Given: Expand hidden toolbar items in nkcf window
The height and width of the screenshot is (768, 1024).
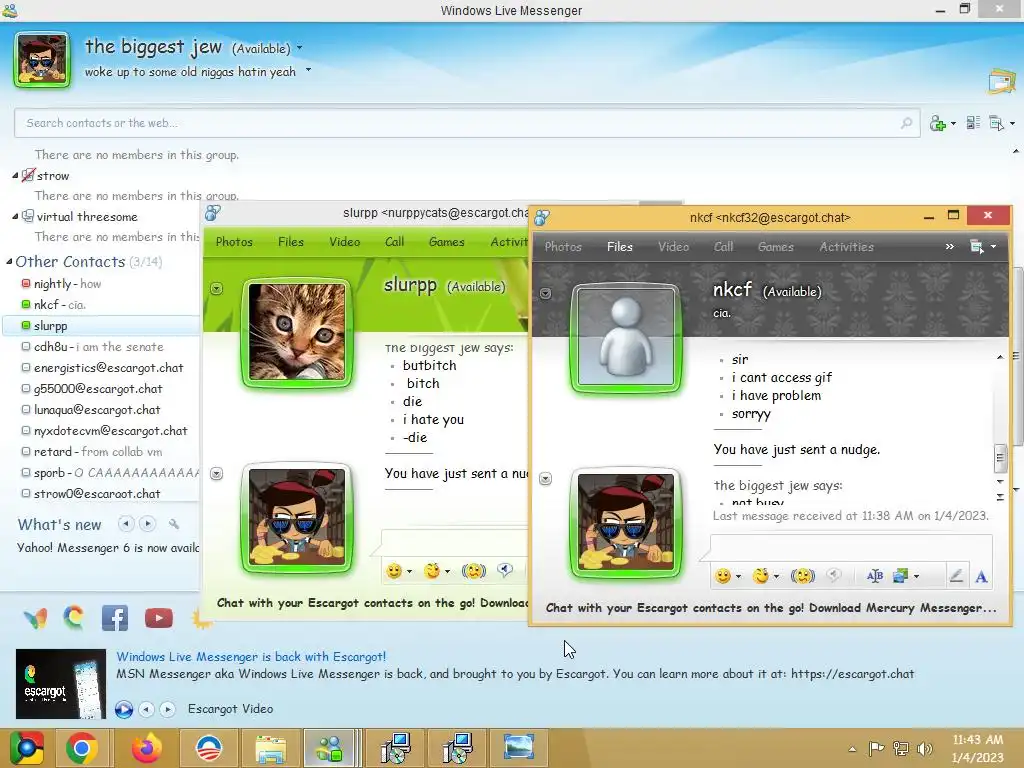Looking at the screenshot, I should tap(950, 246).
